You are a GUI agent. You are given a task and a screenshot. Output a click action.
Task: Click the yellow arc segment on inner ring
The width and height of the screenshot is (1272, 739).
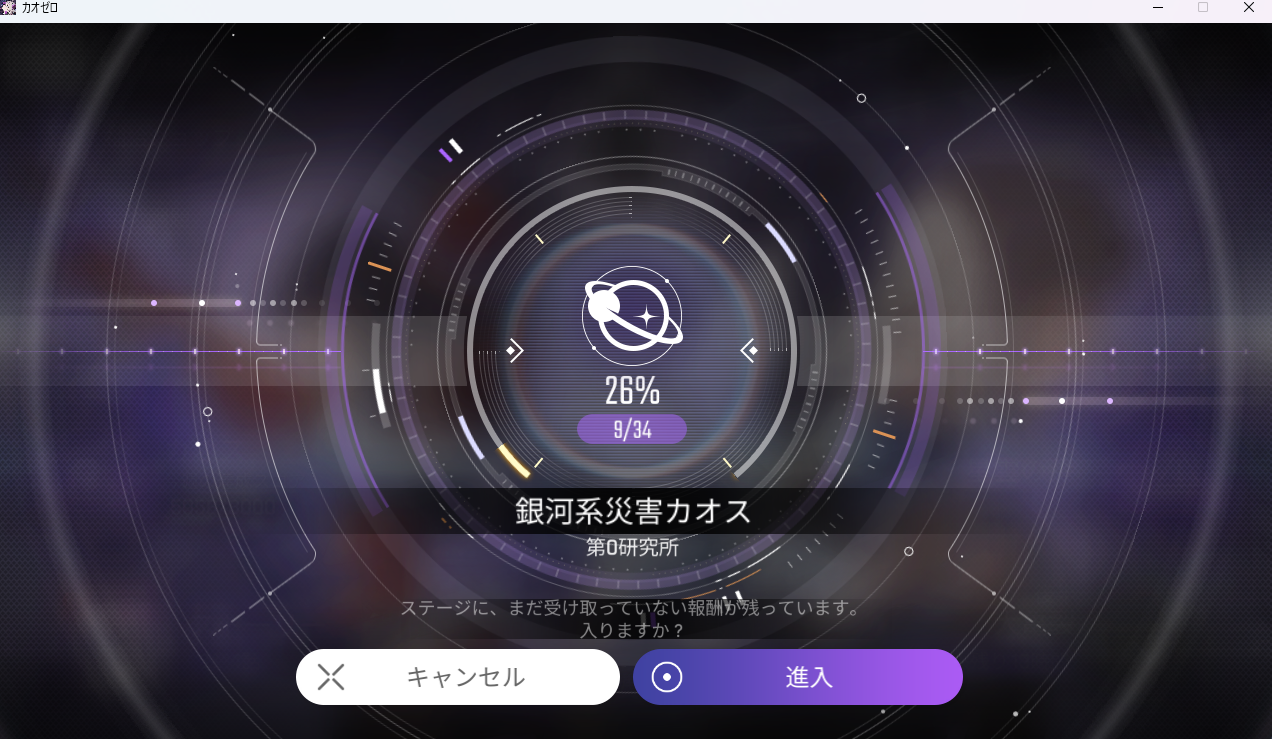(514, 461)
